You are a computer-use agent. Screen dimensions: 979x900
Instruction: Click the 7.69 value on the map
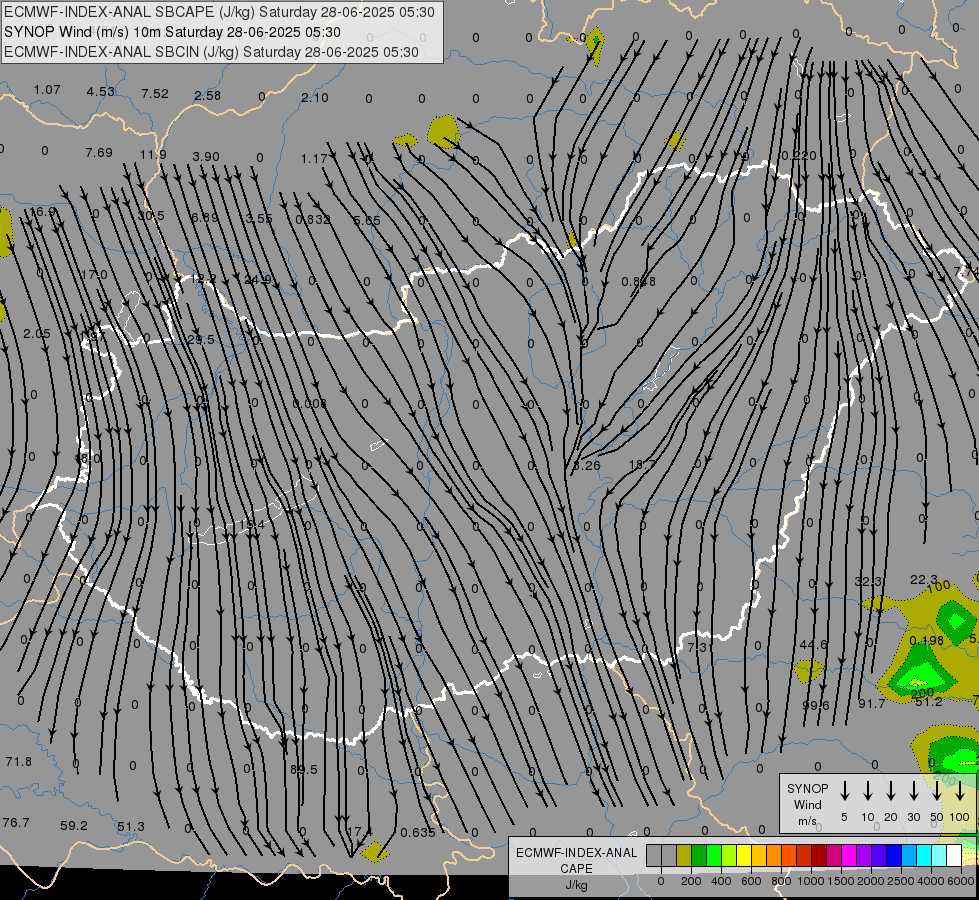99,153
